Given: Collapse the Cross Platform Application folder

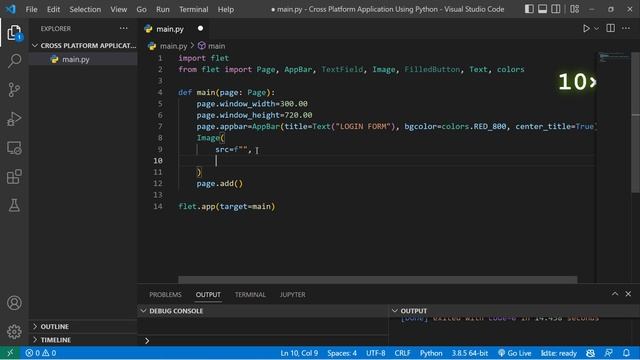Looking at the screenshot, I should [83, 45].
